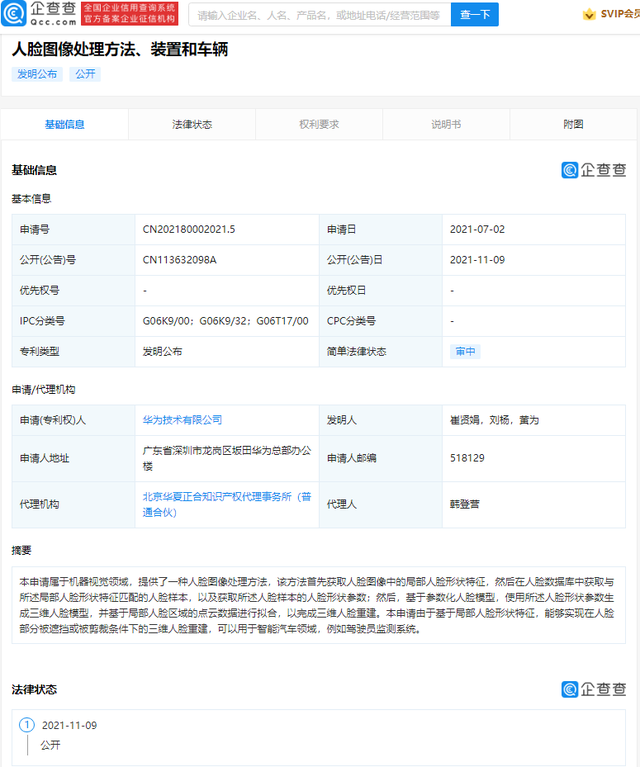Viewport: 640px width, 767px height.
Task: Click the patent title 人脸图像处理方法、装置和车辆
Action: click(x=119, y=49)
